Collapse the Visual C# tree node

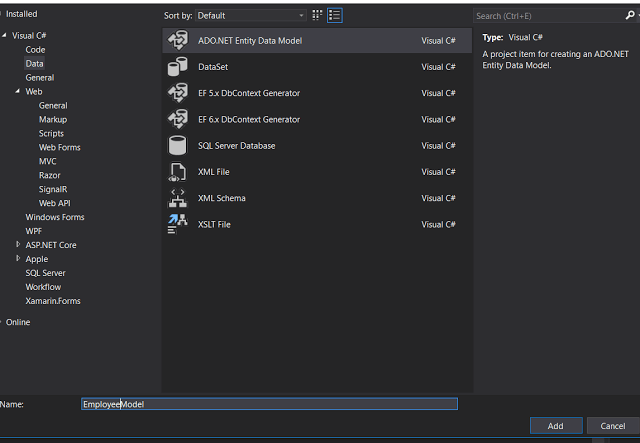[x=6, y=35]
